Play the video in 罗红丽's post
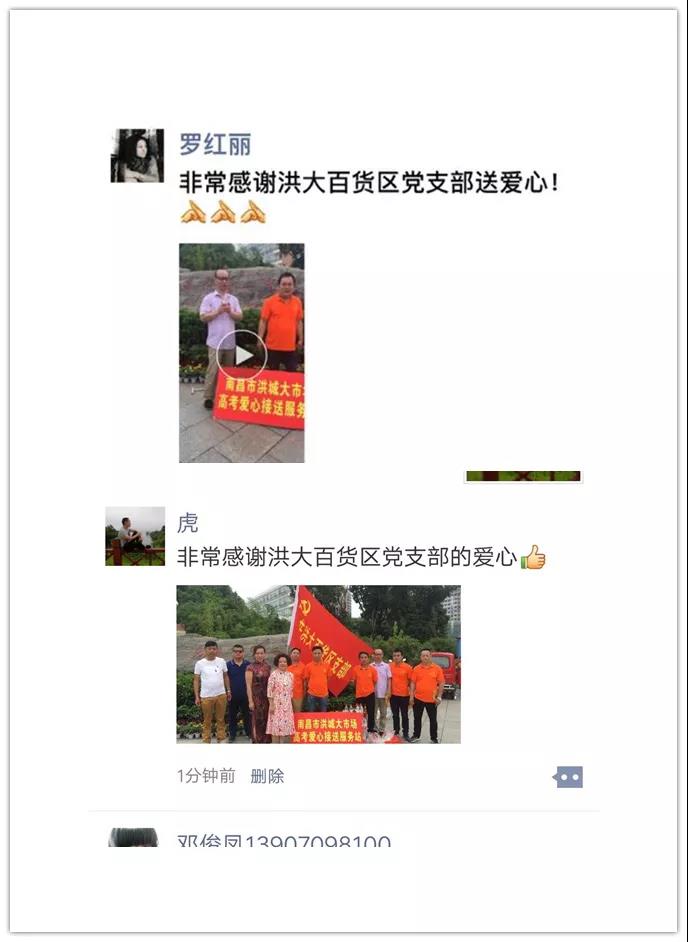This screenshot has height=942, width=688. tap(242, 353)
